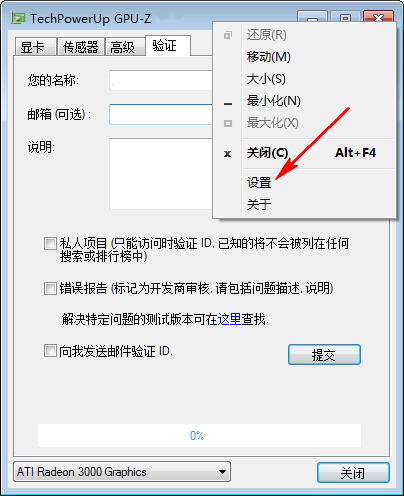Click the minimize dash icon in system menu
404x496 pixels.
(x=228, y=104)
